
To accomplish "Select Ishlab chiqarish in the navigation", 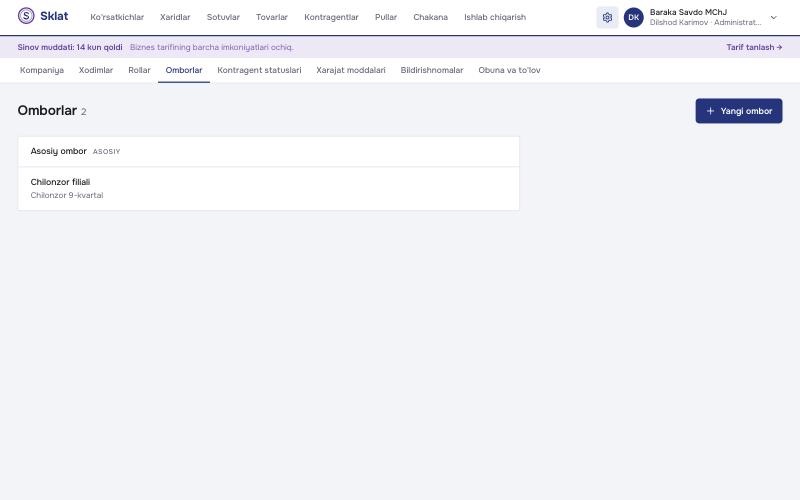I will [495, 17].
